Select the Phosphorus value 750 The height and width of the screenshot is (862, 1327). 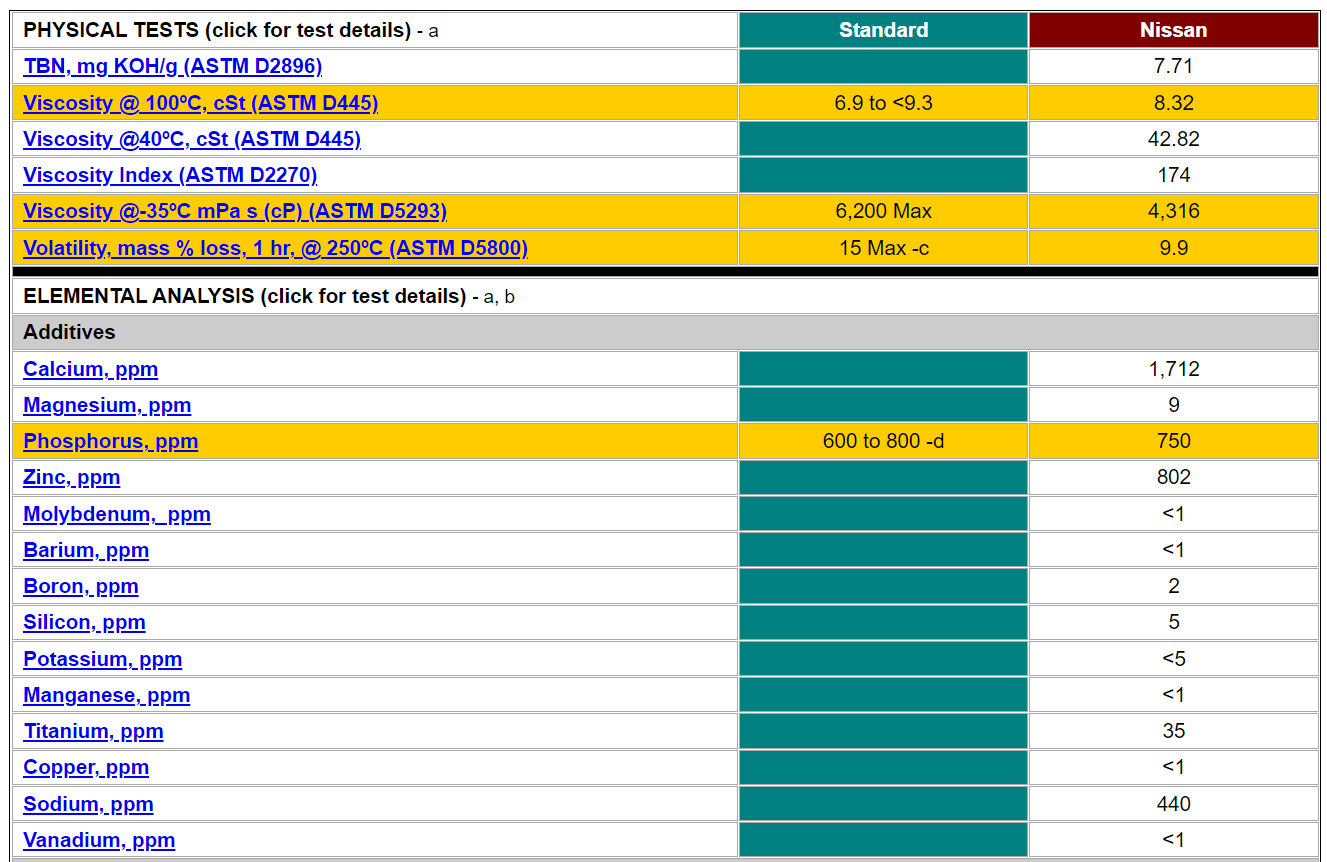[x=1173, y=441]
